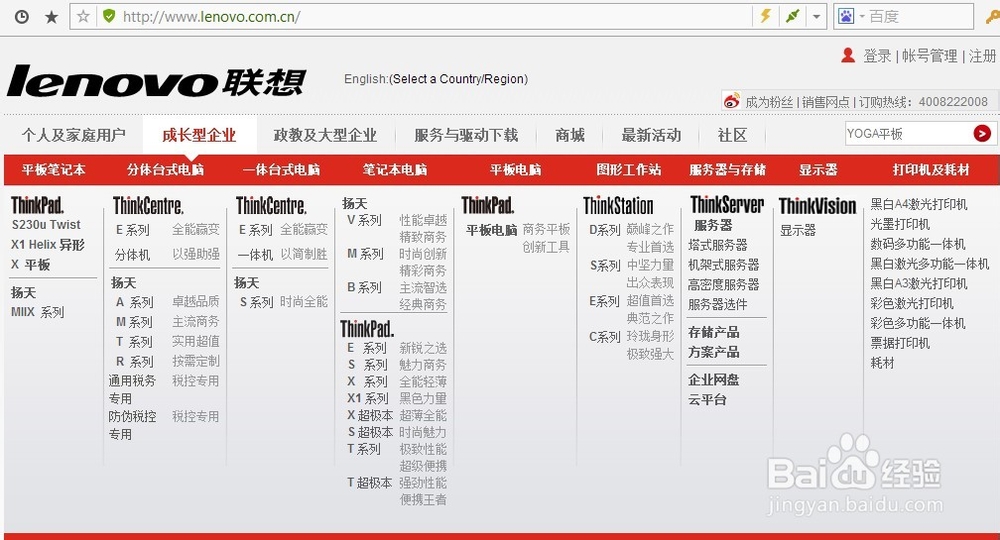Image resolution: width=1000 pixels, height=540 pixels.
Task: Click the 票据打印机 link
Action: 900,343
